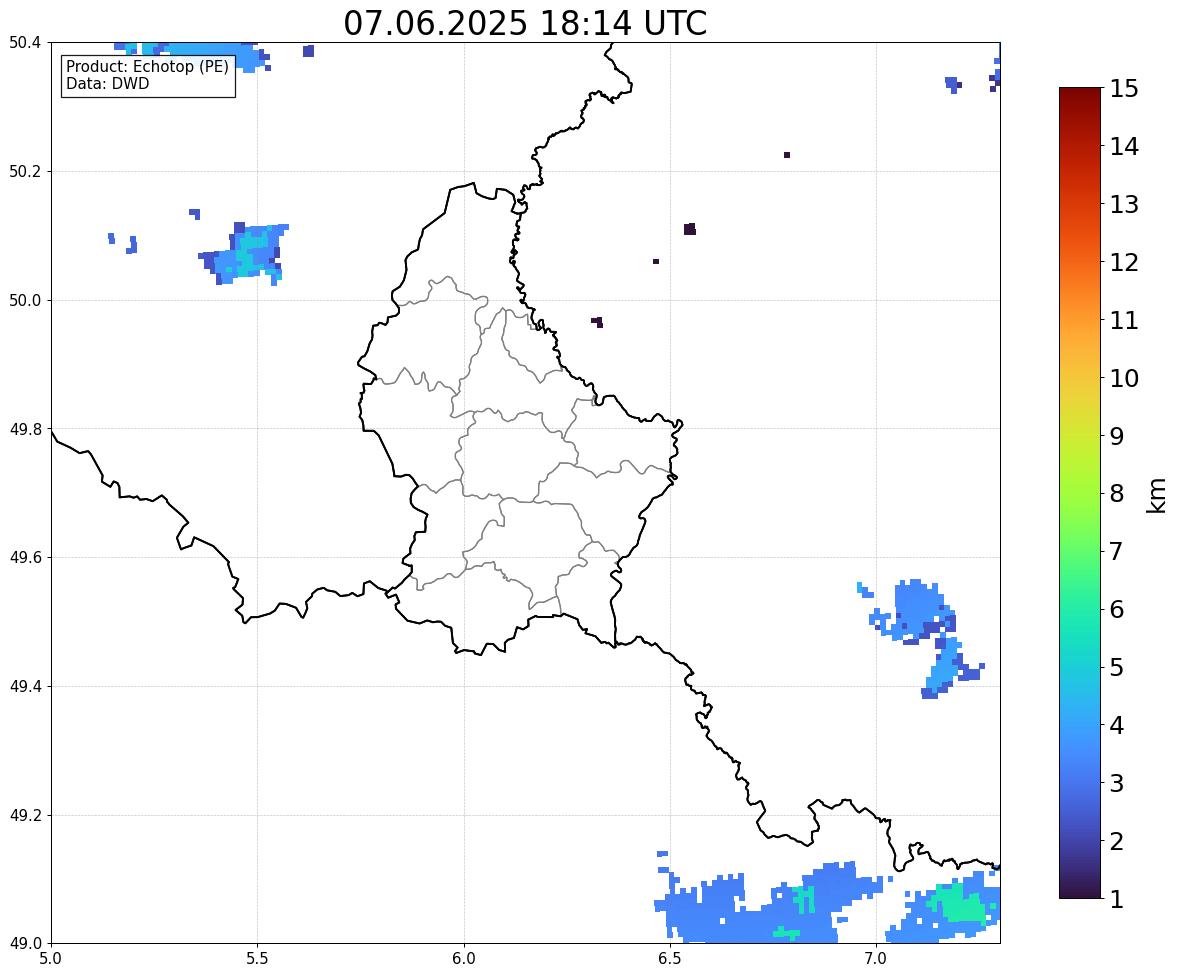Image resolution: width=1178 pixels, height=976 pixels.
Task: Click the 'km' colorbar unit label
Action: pos(1155,495)
